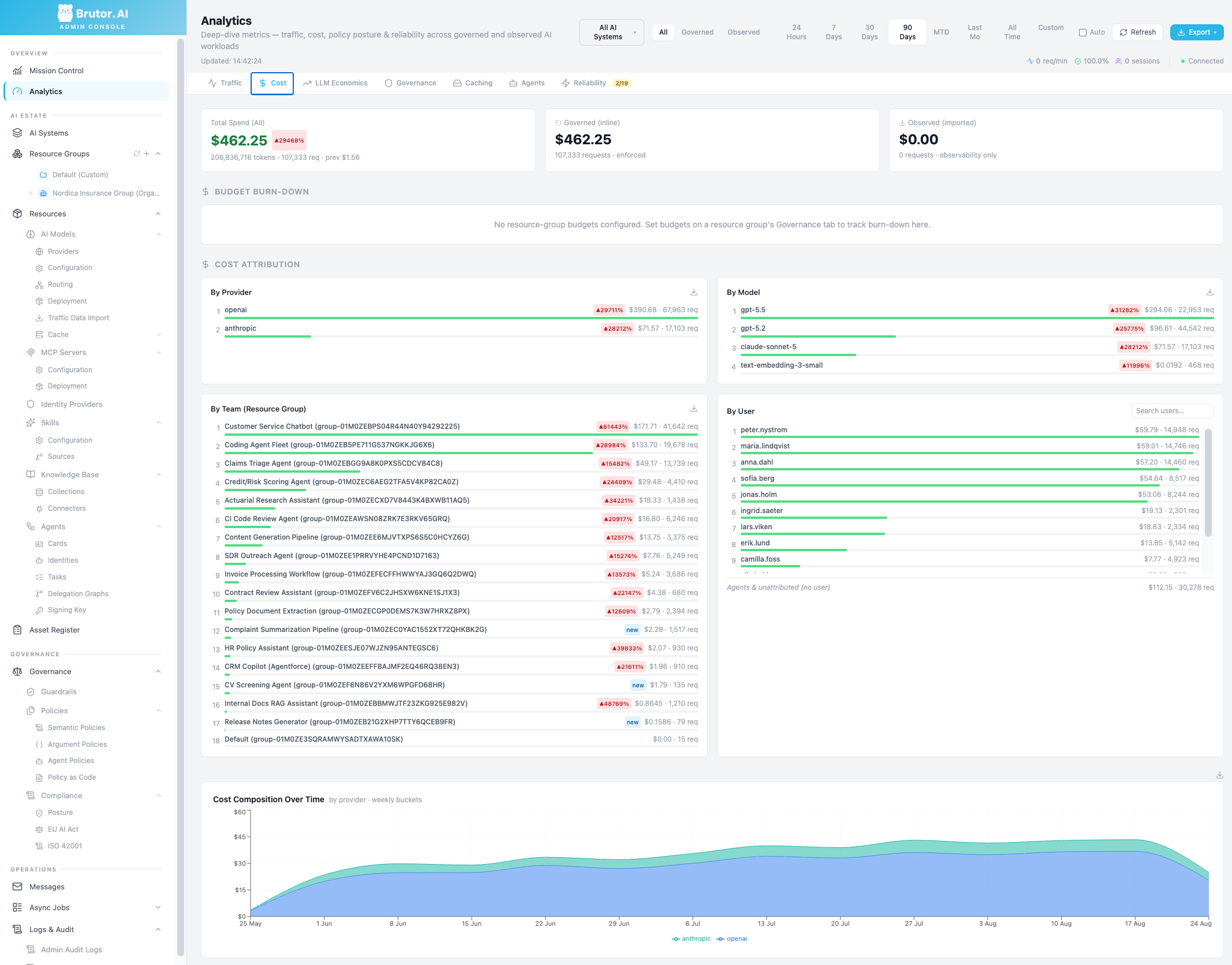Viewport: 1232px width, 965px height.
Task: Open Asset Register in the sidebar
Action: pos(87,630)
